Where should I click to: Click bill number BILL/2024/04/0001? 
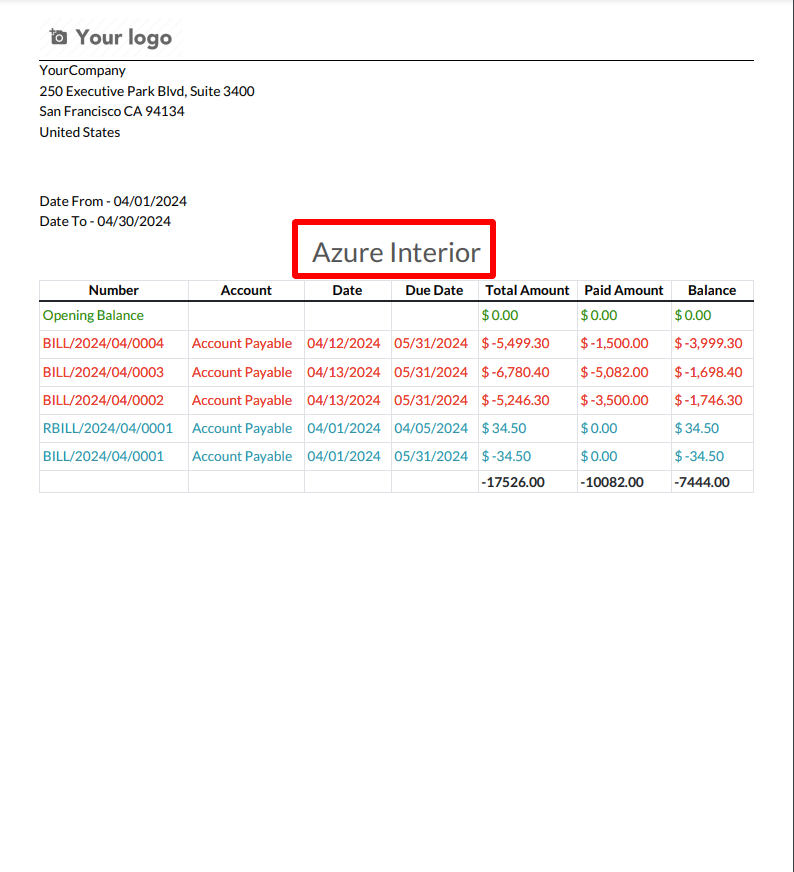click(x=103, y=457)
